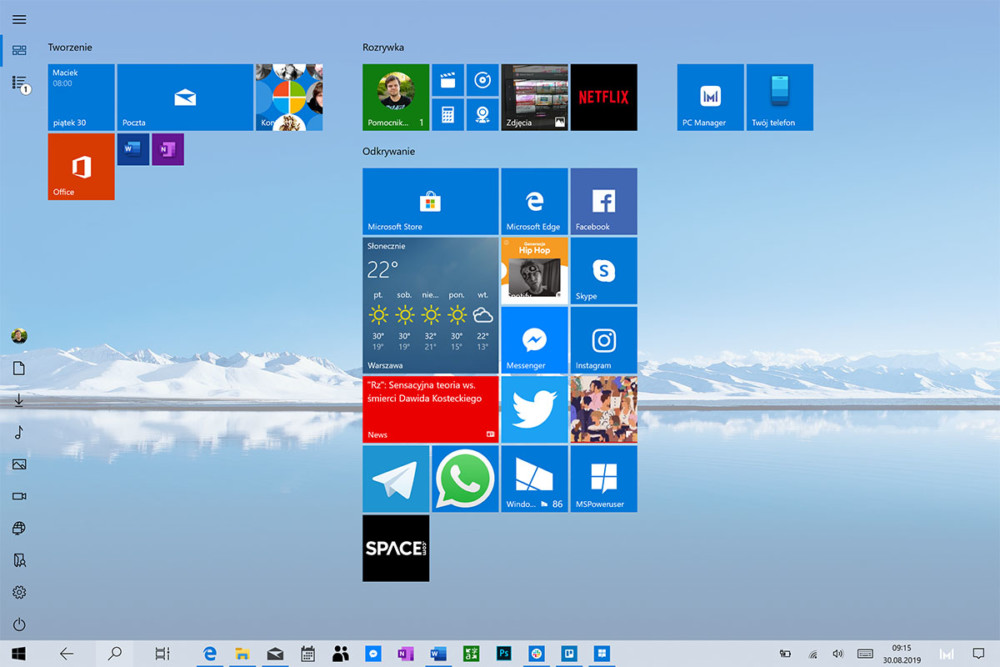This screenshot has height=667, width=1000.
Task: Click the Wi-Fi network tray icon
Action: click(812, 654)
